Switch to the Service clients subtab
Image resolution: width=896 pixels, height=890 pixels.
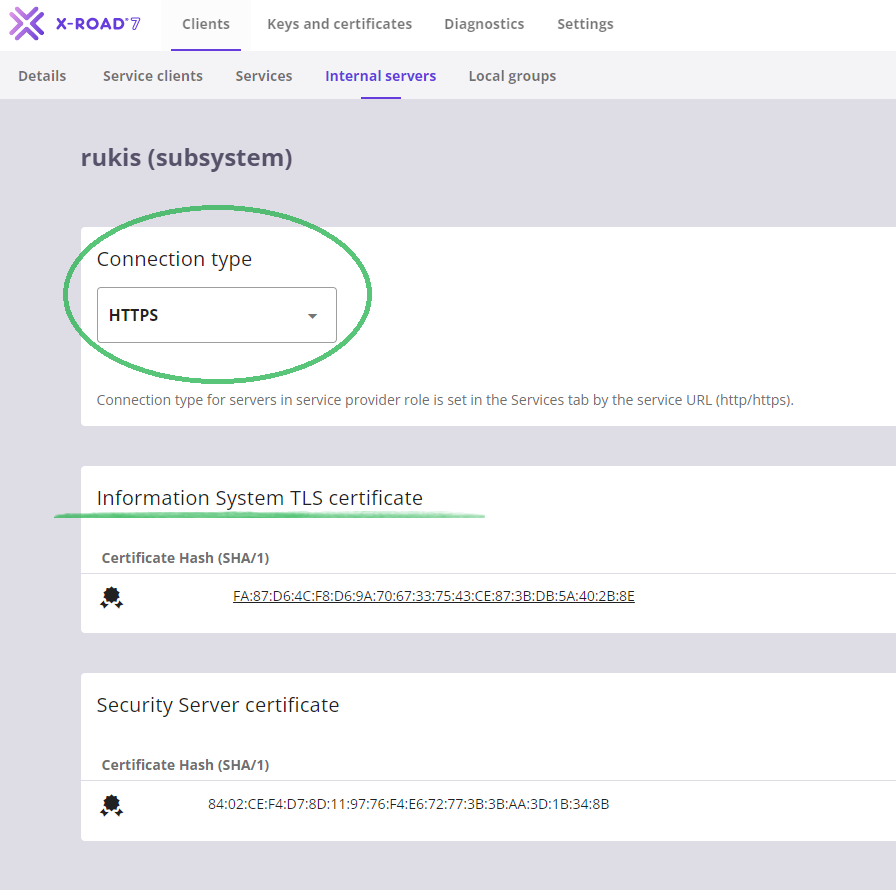pos(153,76)
